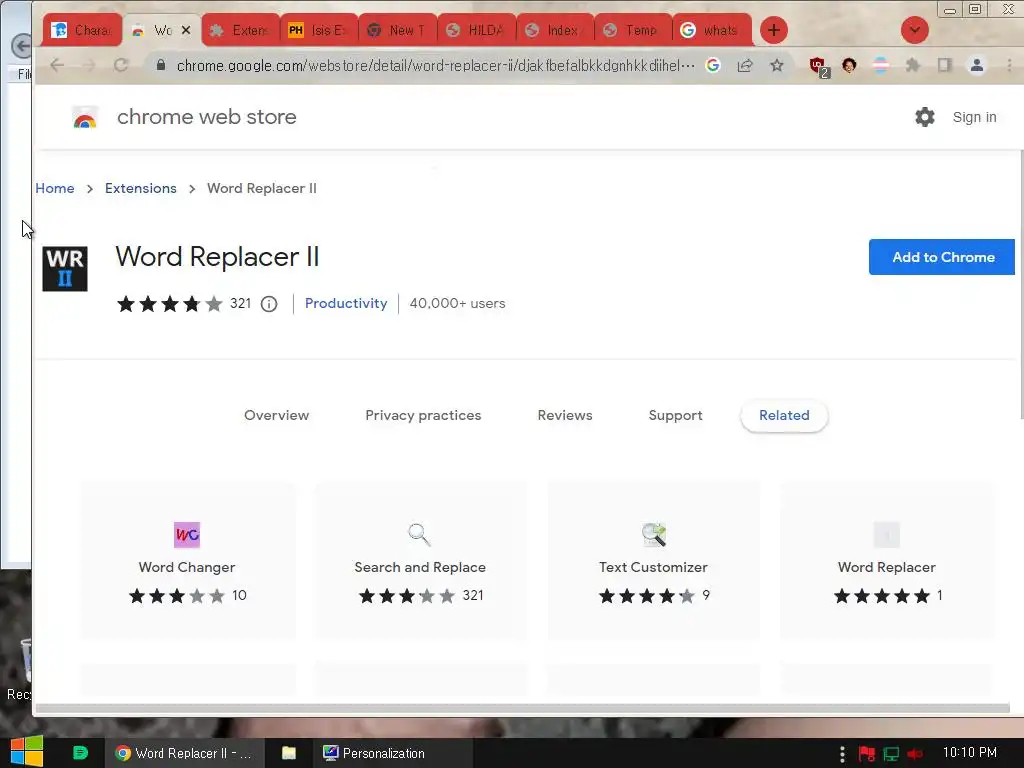This screenshot has width=1024, height=768.
Task: Open the Word Replacer related card title
Action: point(886,568)
